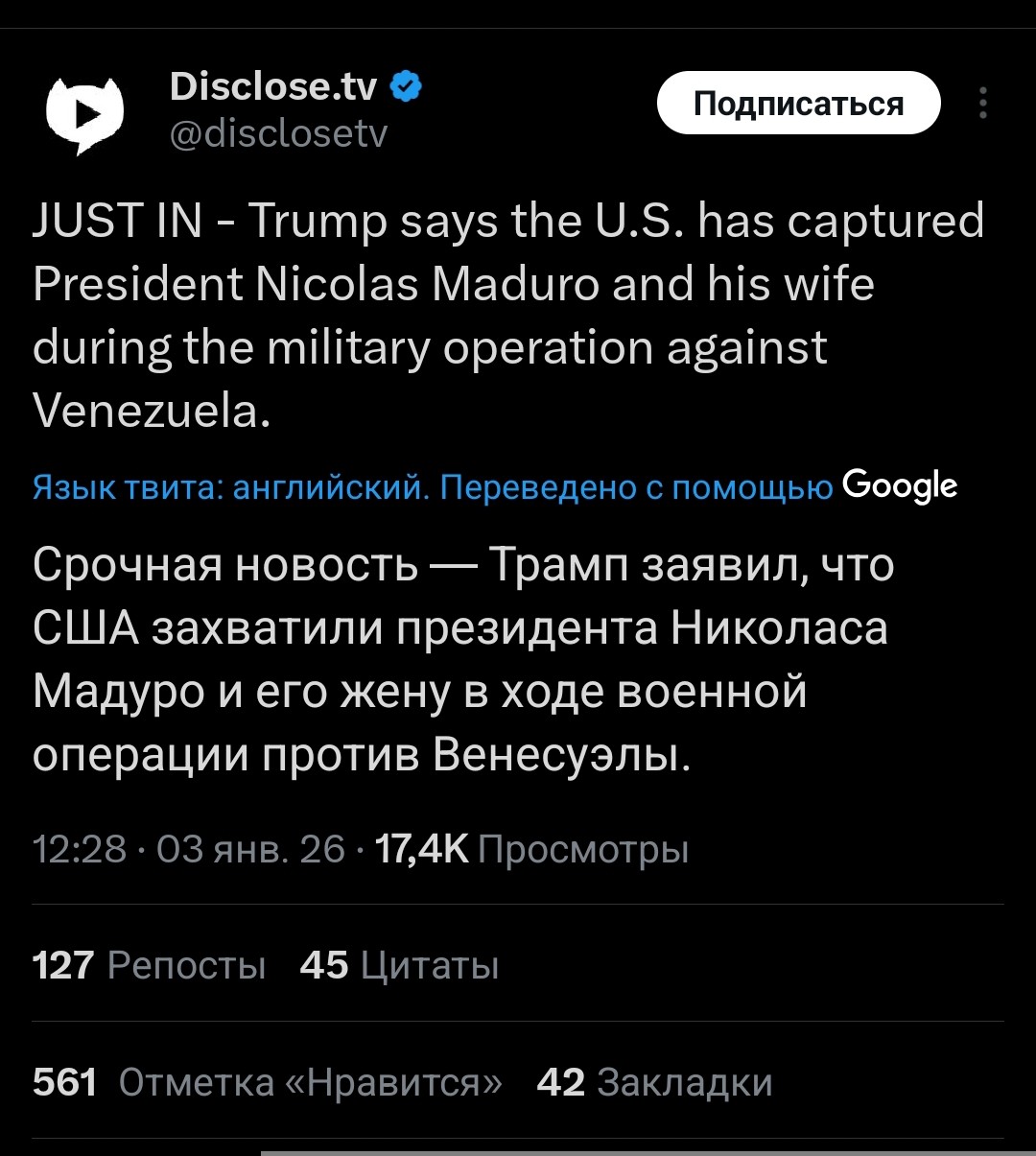Tap the Disclose.tv display name

pos(273,87)
